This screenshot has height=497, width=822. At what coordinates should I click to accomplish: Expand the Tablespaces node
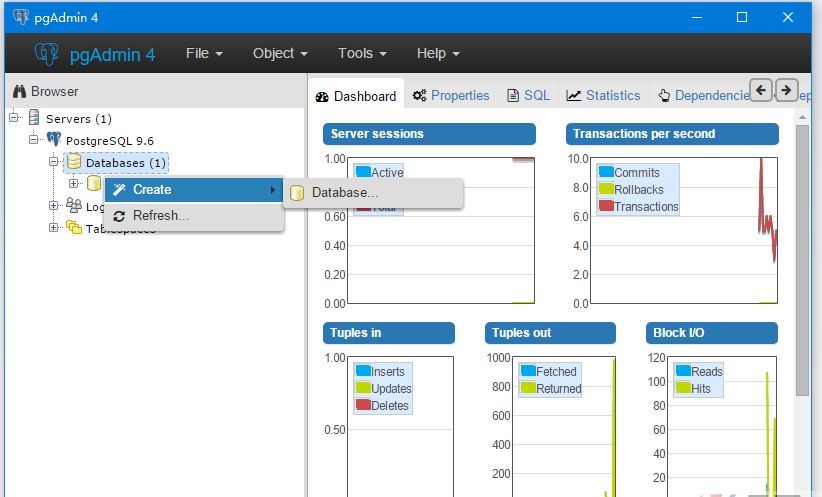[53, 227]
